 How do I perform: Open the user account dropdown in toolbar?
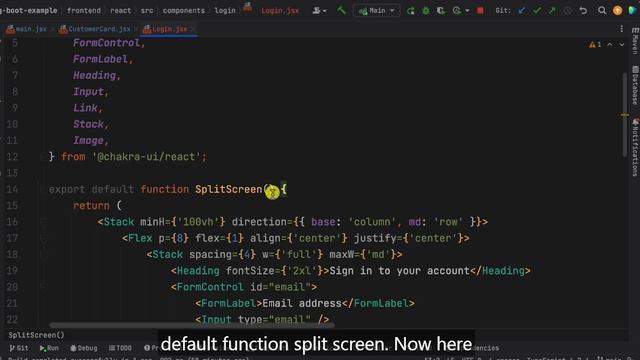[x=319, y=11]
